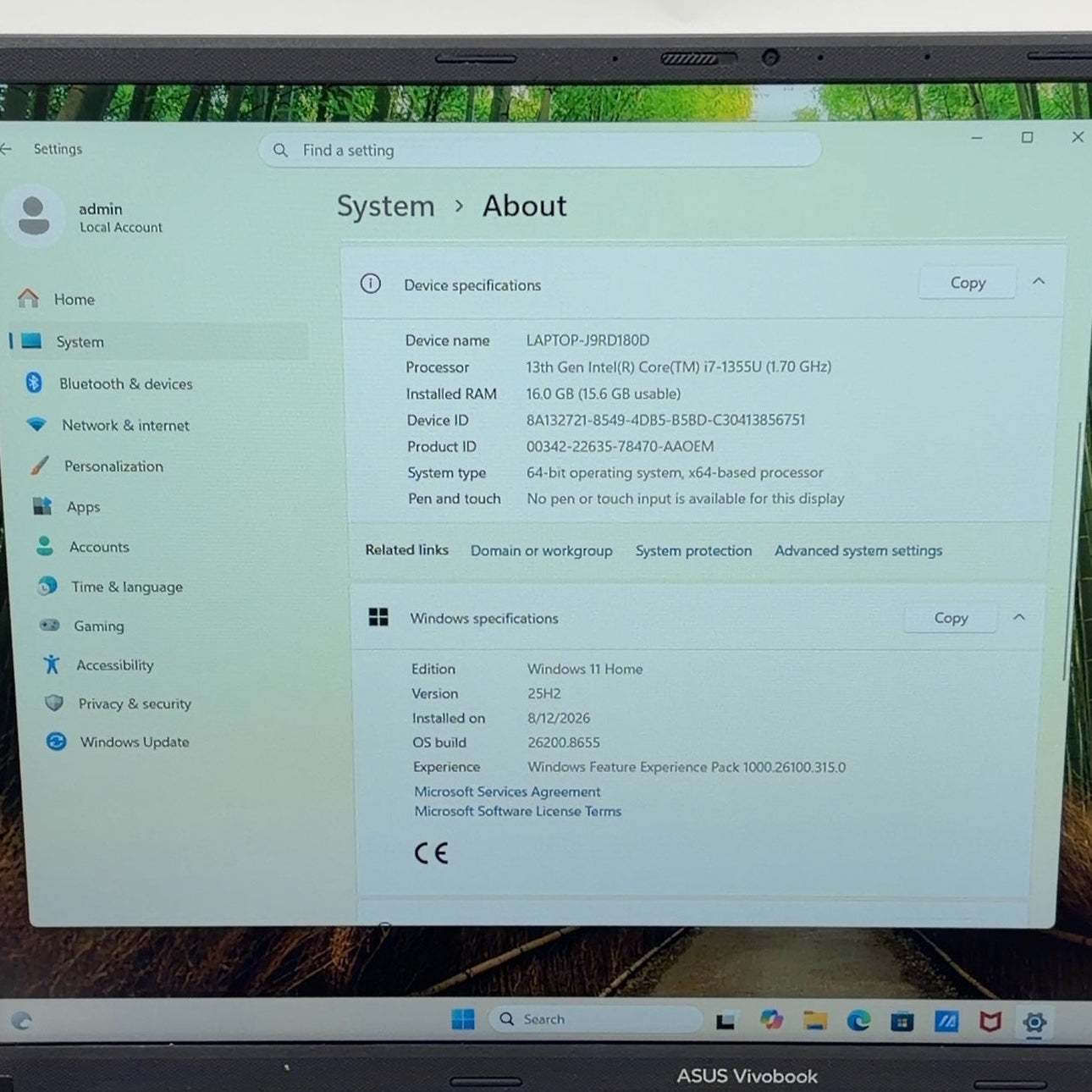
Task: Launch the MyASUS app from the taskbar
Action: tap(946, 1022)
